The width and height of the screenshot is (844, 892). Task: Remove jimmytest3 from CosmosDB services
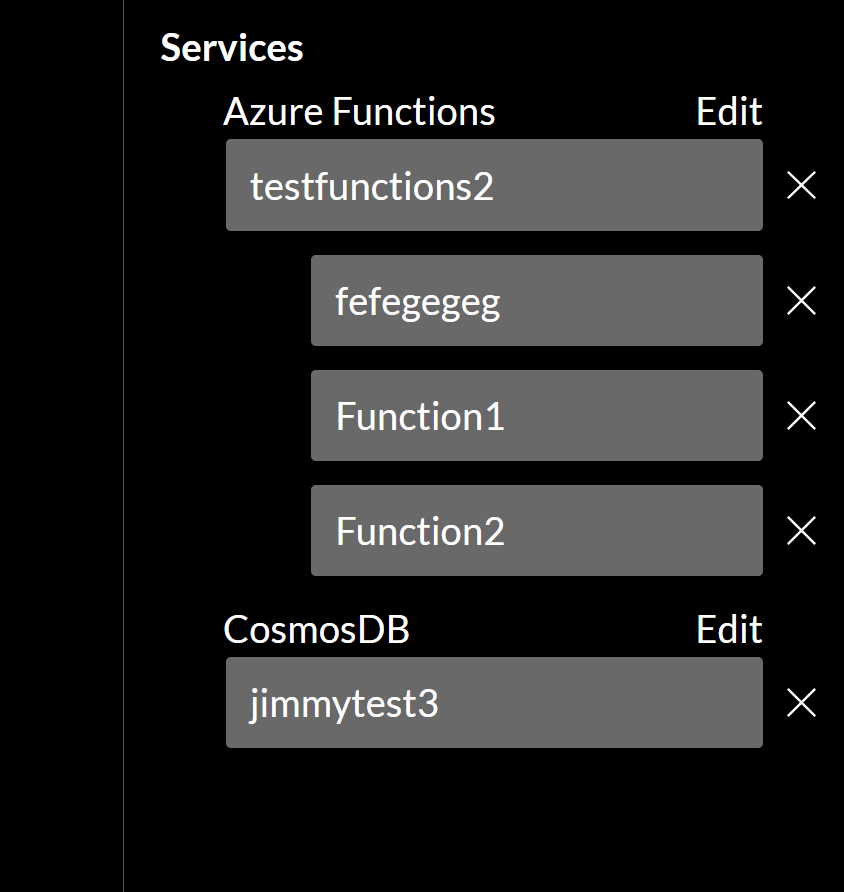click(x=801, y=703)
